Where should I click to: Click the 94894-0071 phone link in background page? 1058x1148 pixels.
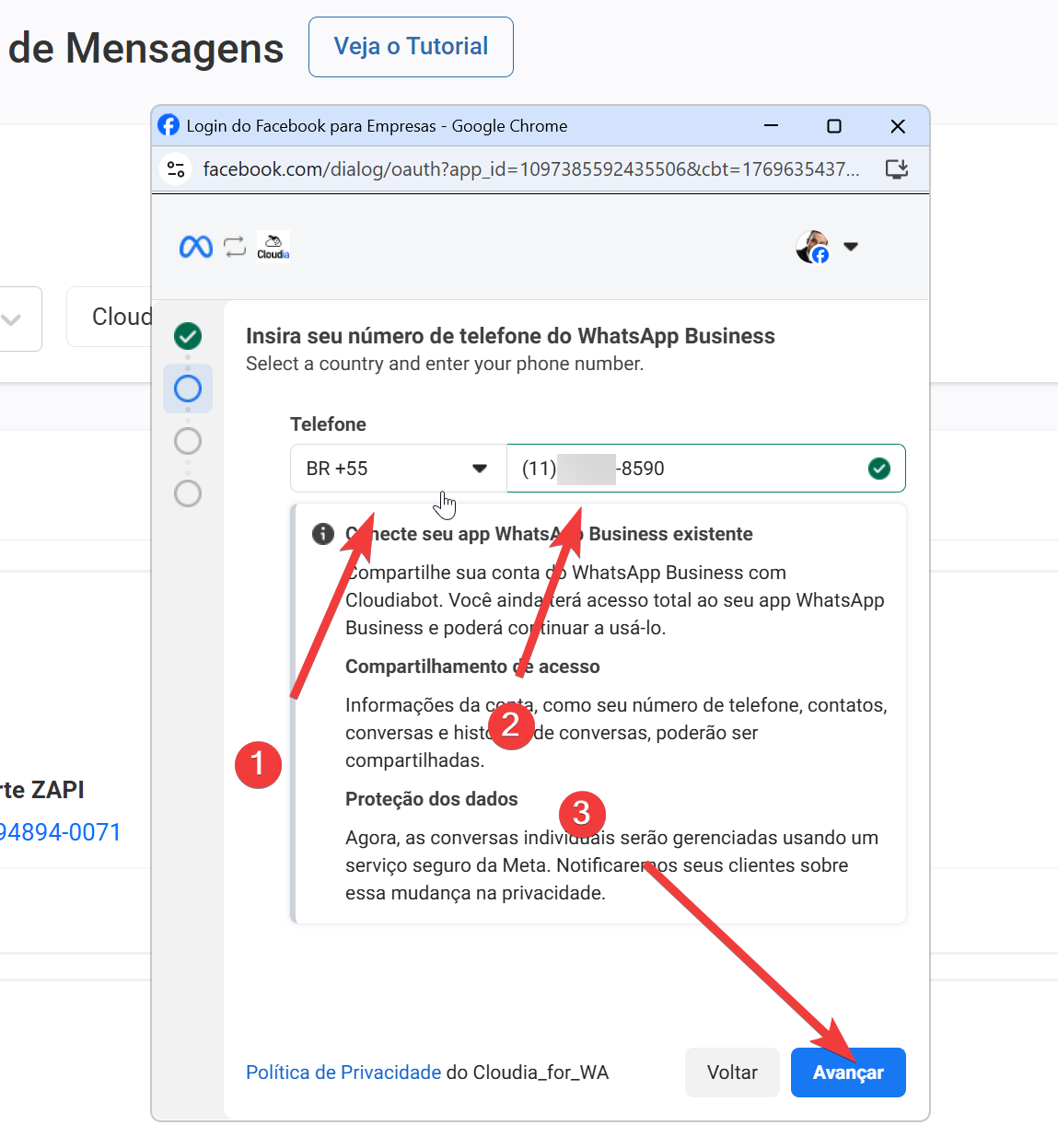tap(60, 832)
